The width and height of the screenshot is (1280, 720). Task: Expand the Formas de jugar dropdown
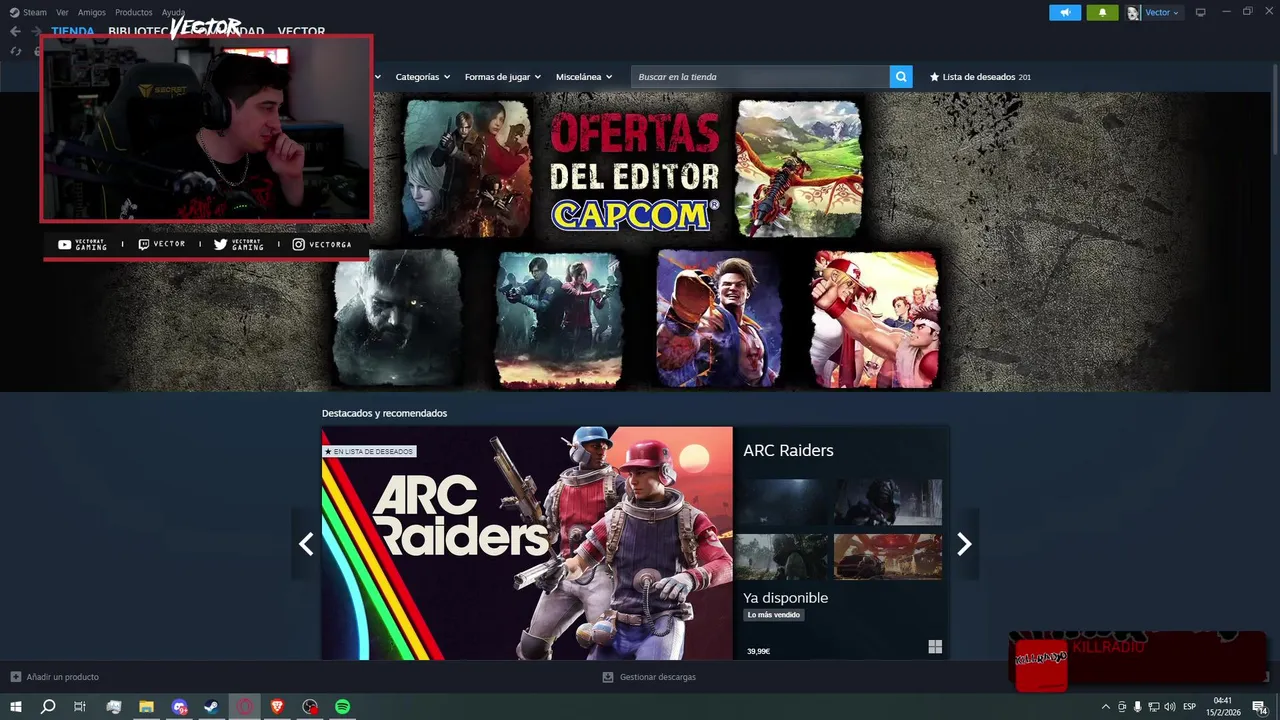[x=502, y=77]
